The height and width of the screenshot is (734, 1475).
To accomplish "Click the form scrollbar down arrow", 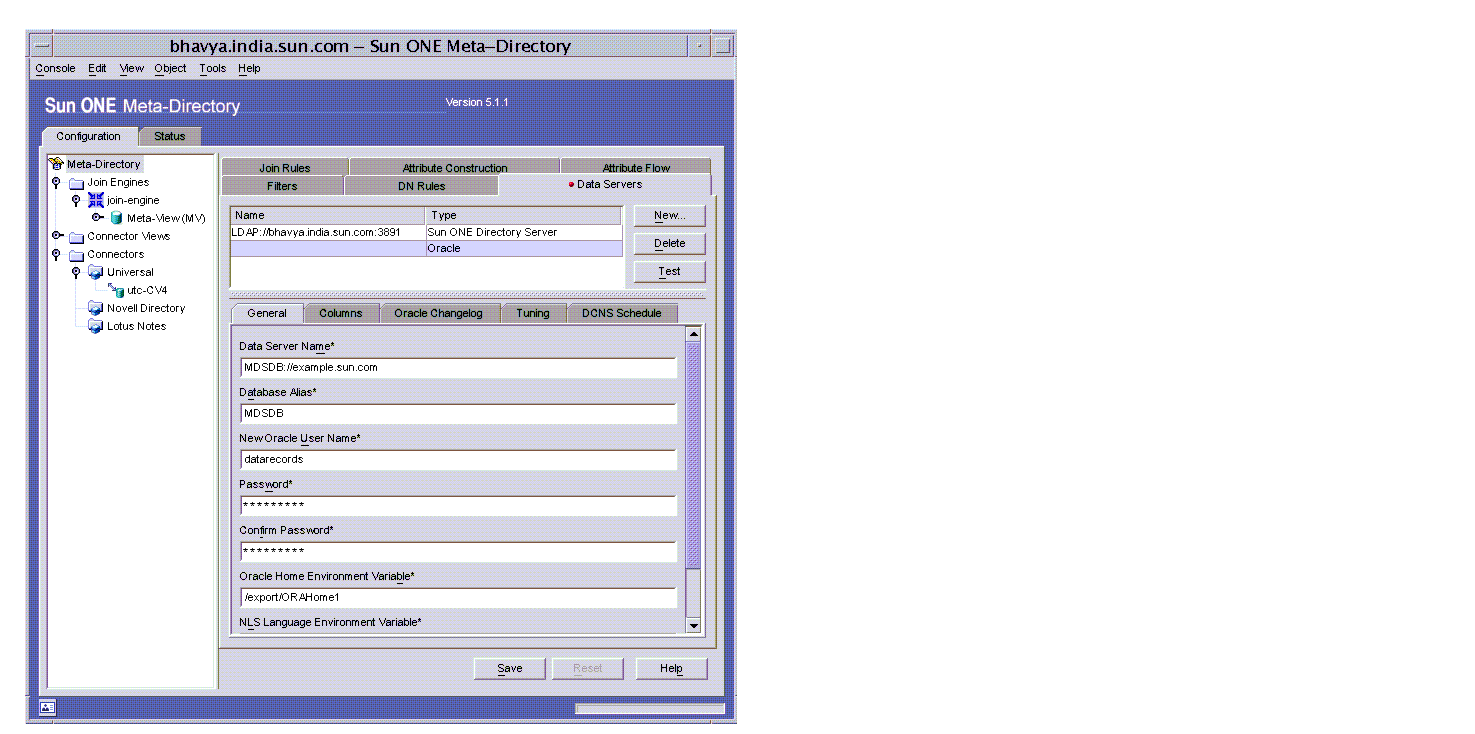I will tap(694, 625).
